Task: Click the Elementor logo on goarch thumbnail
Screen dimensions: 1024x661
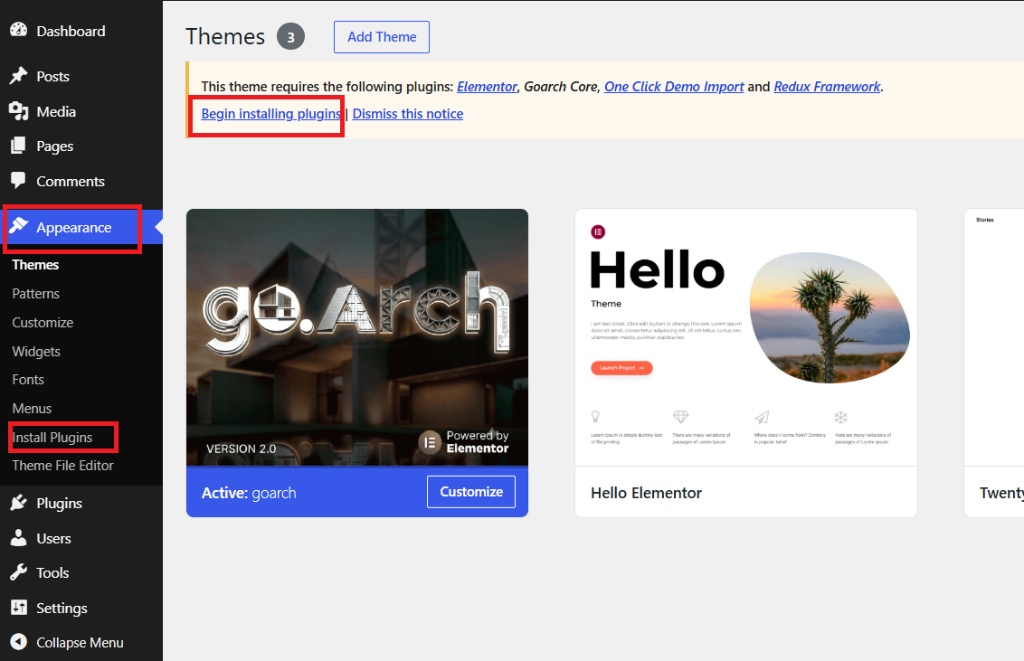Action: [x=430, y=442]
